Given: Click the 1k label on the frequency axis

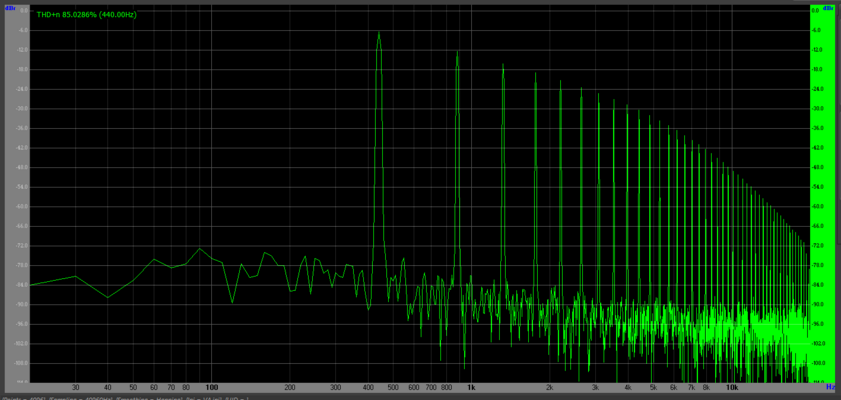Looking at the screenshot, I should [x=471, y=387].
